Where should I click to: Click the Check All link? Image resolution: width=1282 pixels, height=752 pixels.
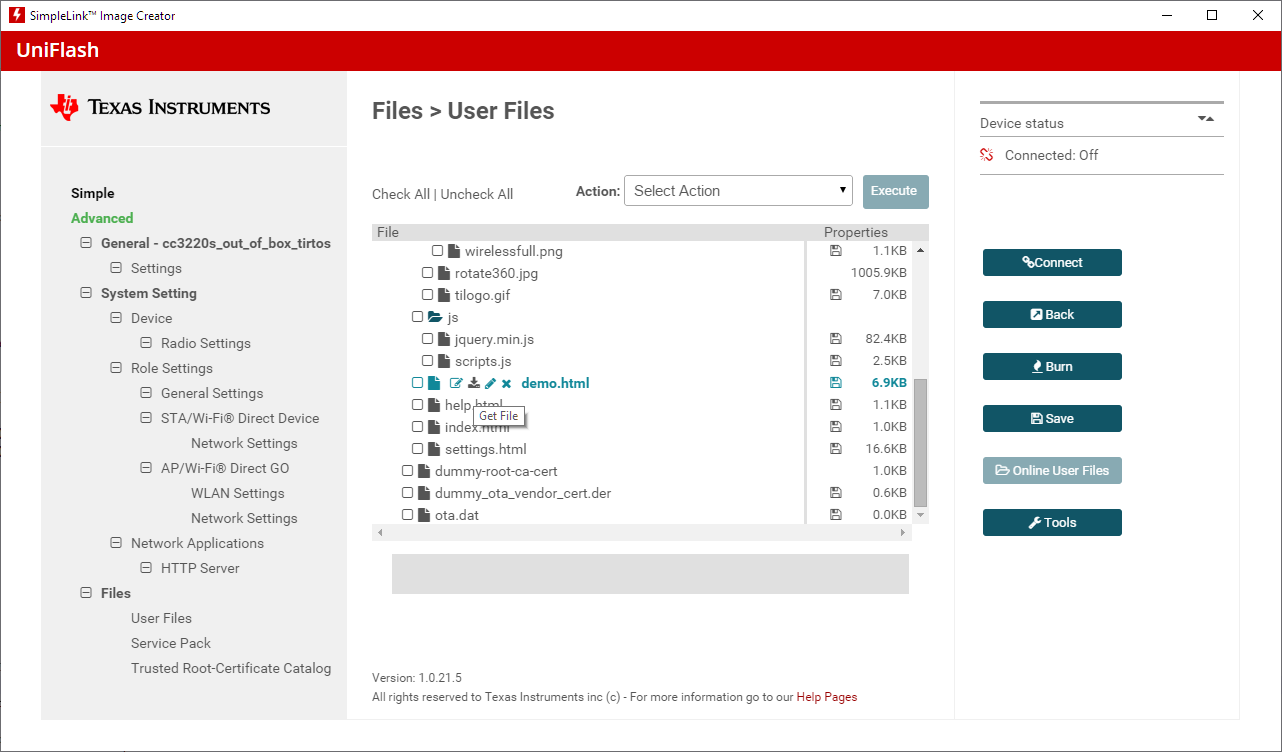click(401, 194)
